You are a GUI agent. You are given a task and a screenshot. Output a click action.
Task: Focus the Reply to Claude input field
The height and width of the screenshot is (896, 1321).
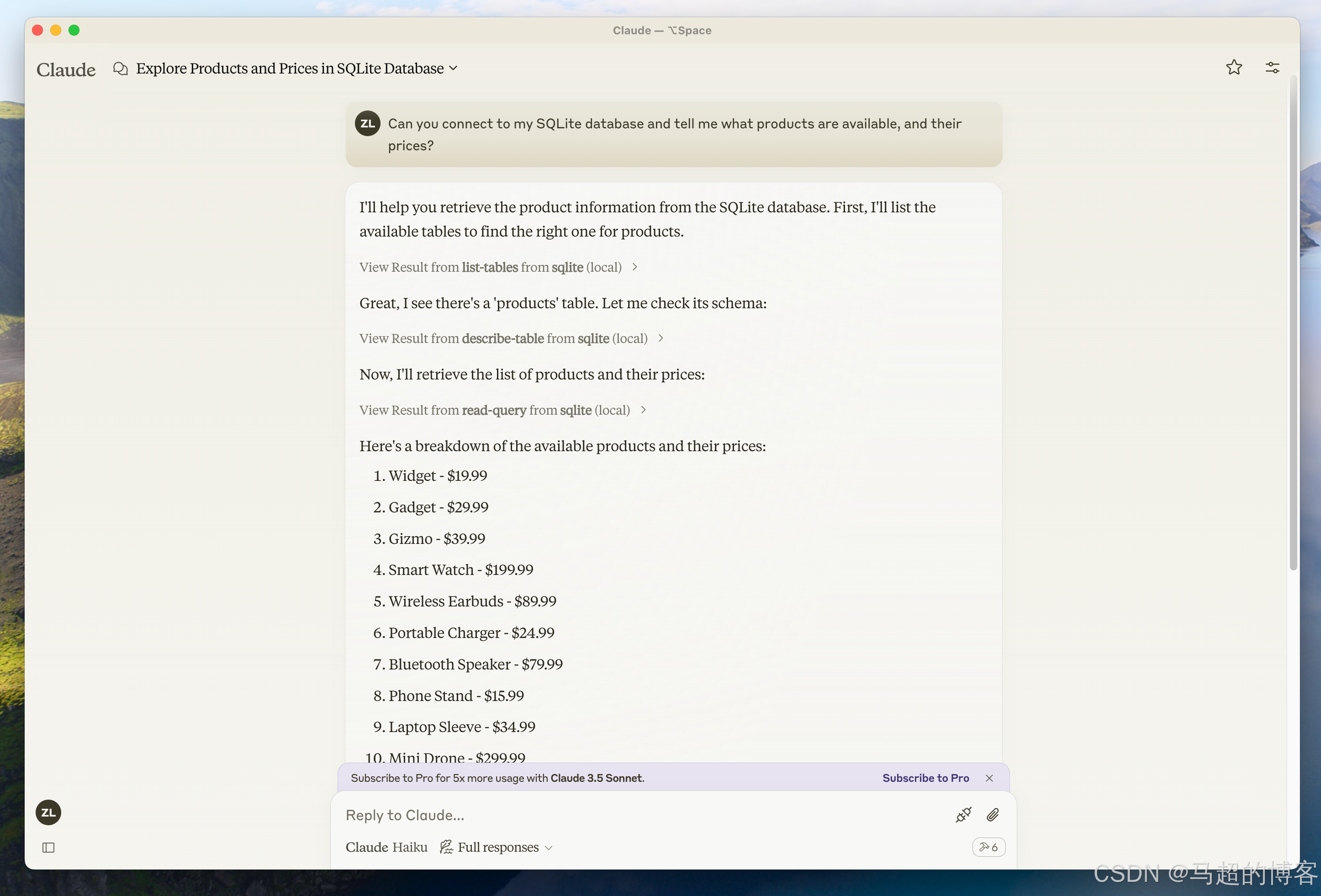click(625, 815)
